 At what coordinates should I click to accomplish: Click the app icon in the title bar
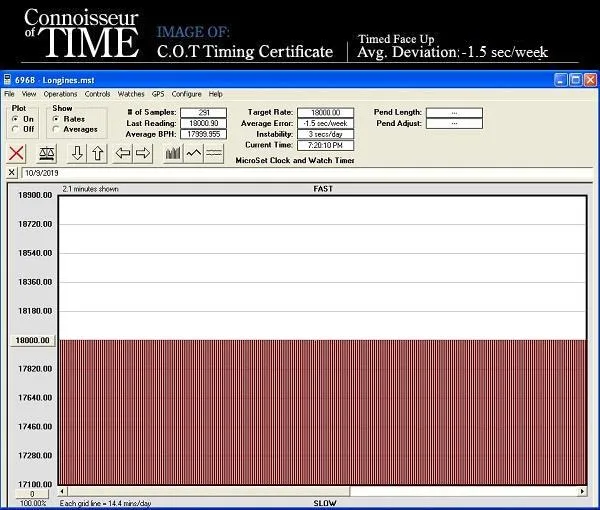(7, 80)
